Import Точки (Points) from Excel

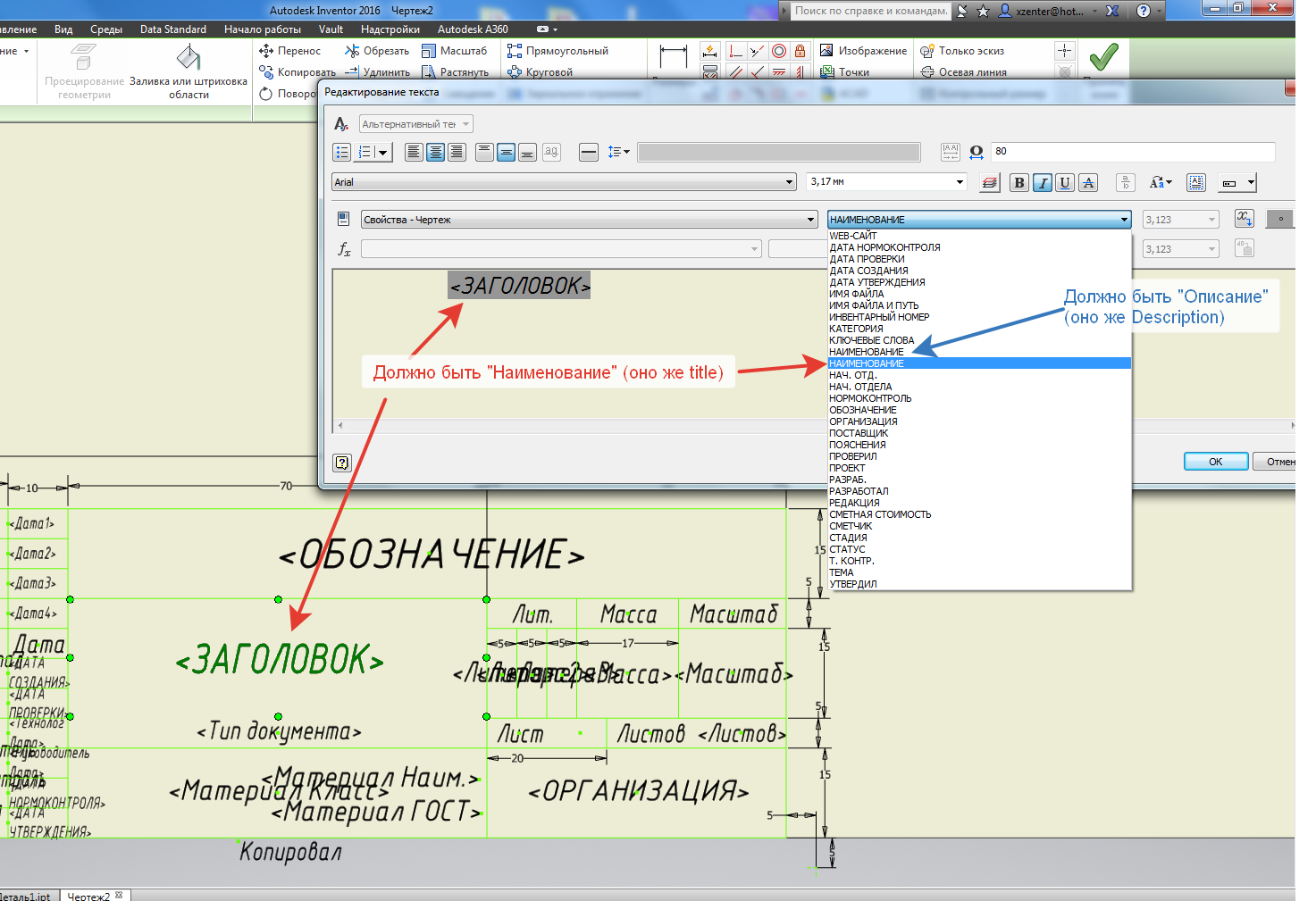tap(844, 72)
